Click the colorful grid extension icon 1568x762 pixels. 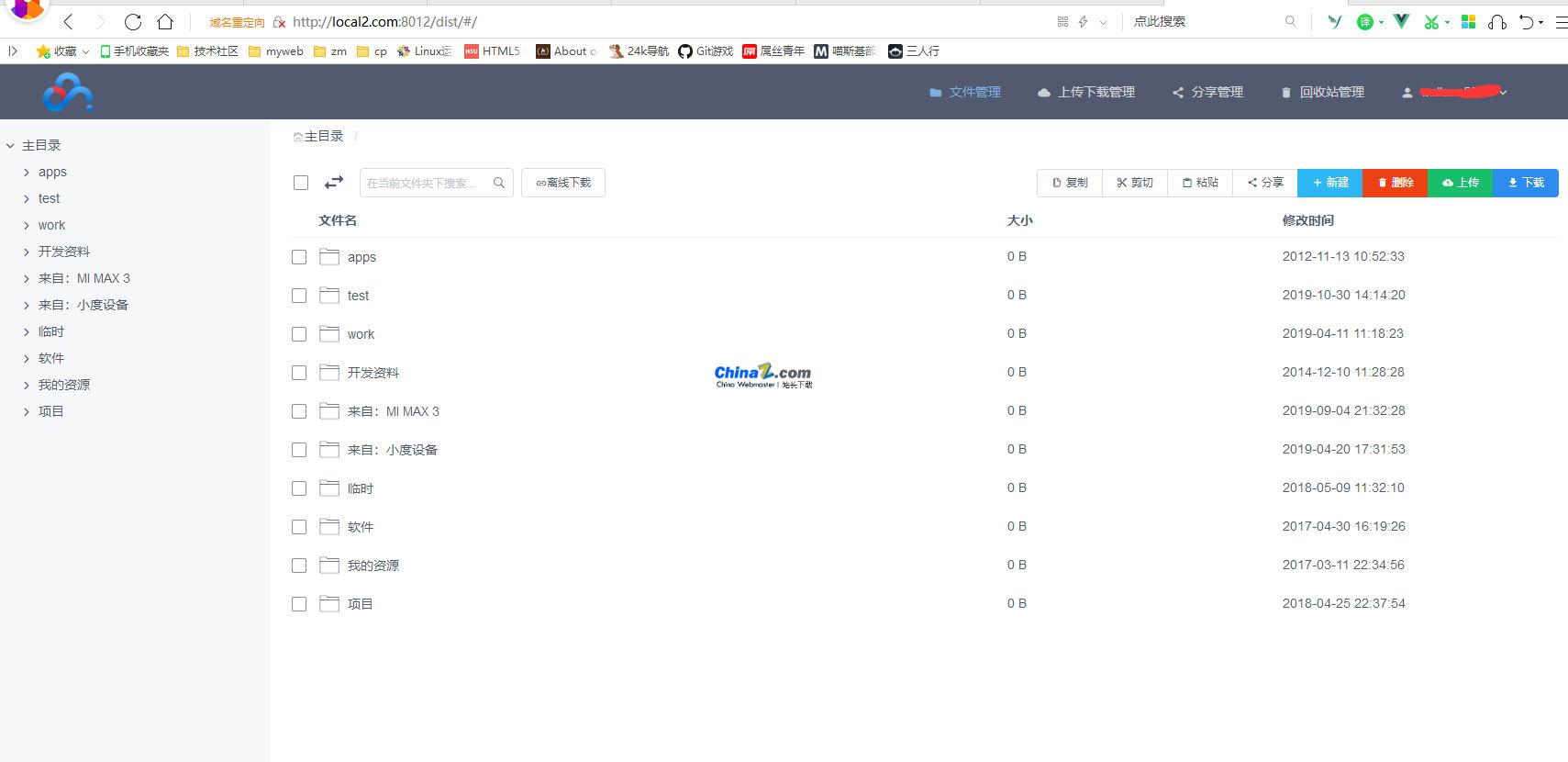[x=1469, y=21]
